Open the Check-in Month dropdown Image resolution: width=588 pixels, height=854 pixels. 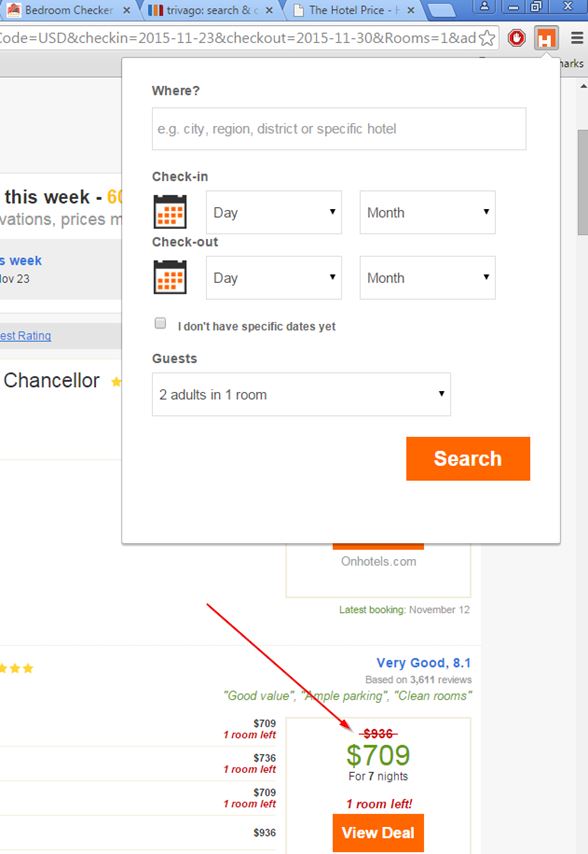pos(427,212)
